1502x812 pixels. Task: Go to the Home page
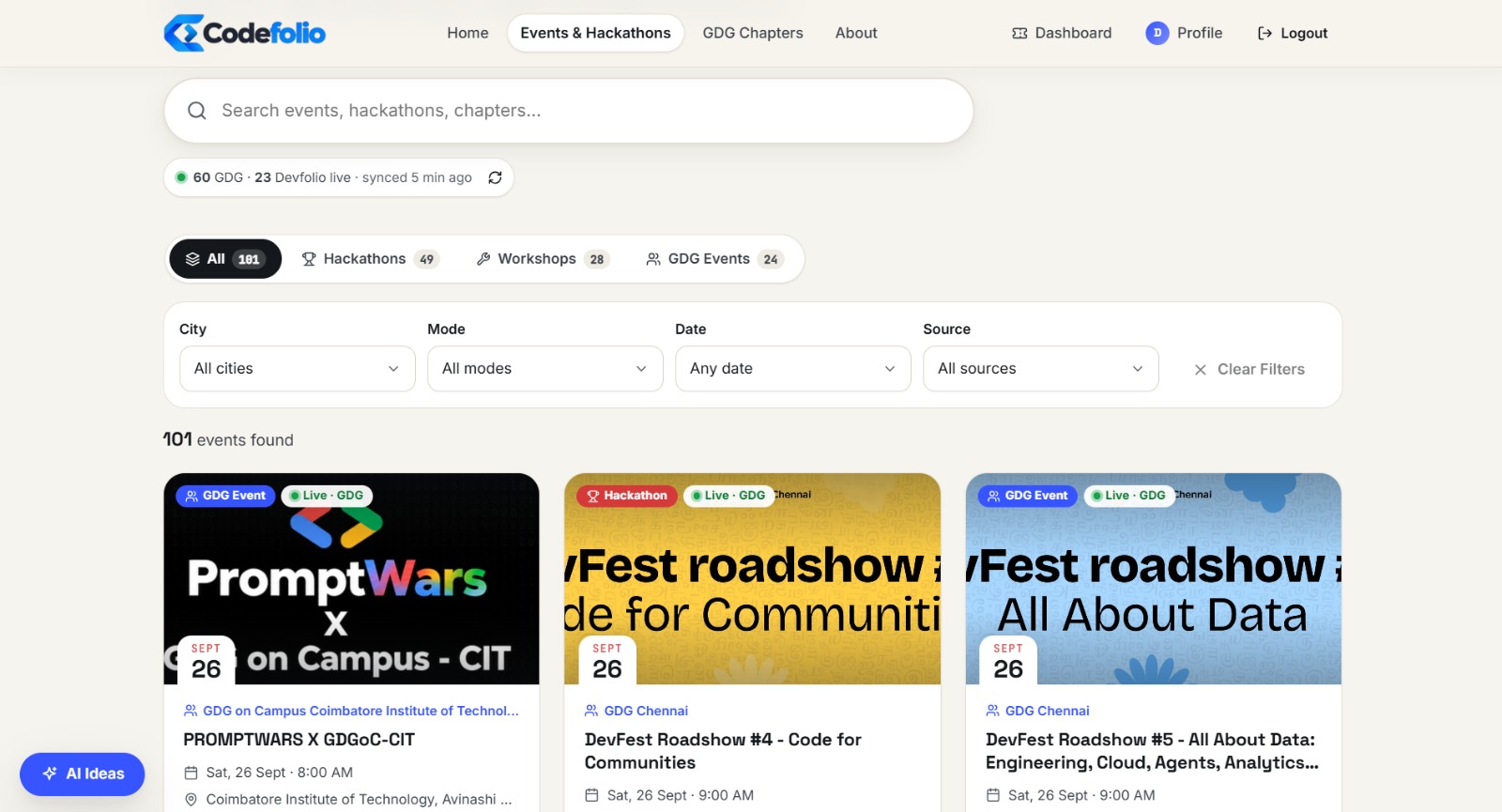tap(467, 33)
